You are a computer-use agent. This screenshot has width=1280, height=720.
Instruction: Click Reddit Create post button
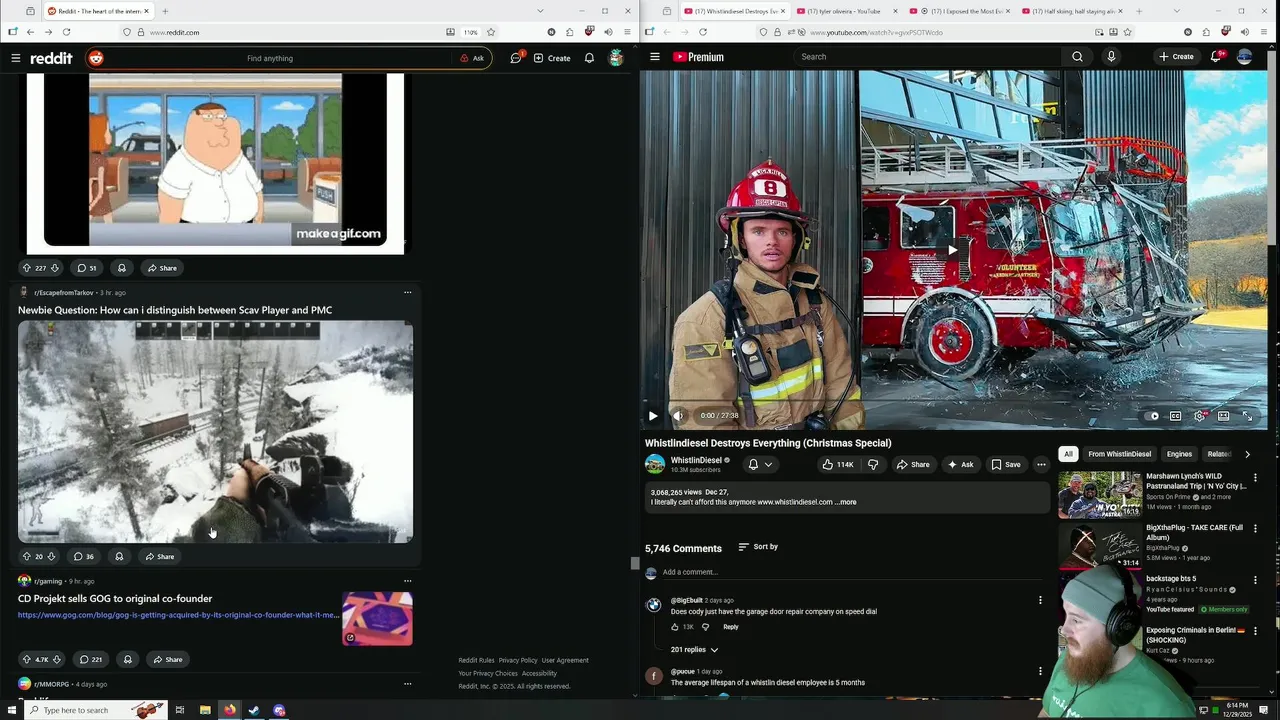552,58
